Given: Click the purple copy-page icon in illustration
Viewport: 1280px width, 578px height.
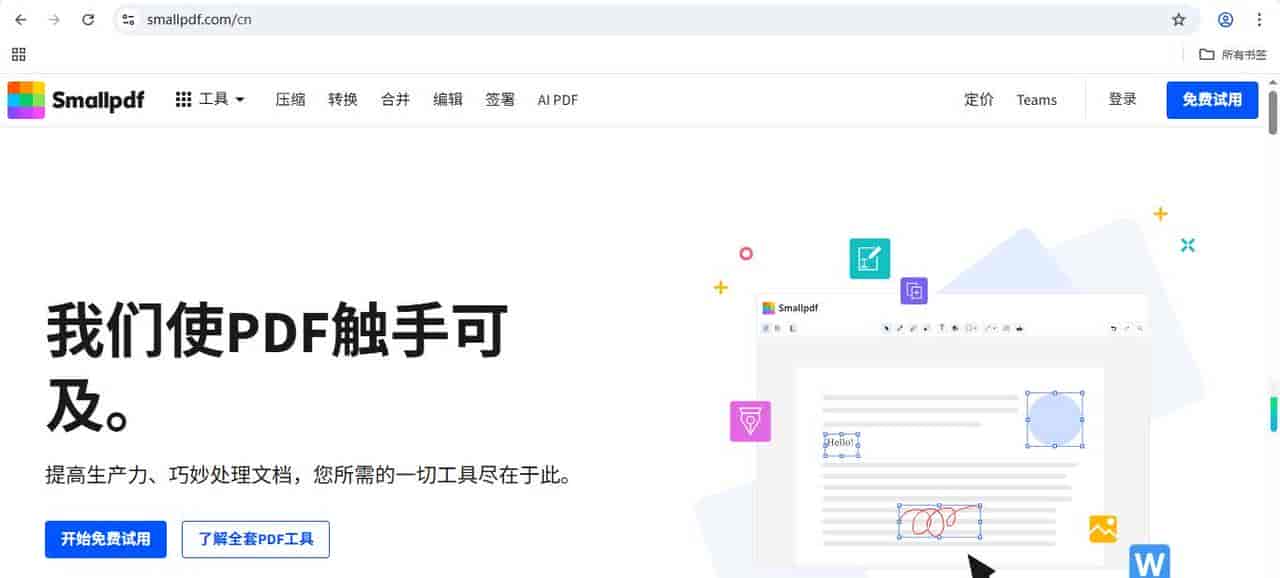Looking at the screenshot, I should click(x=914, y=291).
